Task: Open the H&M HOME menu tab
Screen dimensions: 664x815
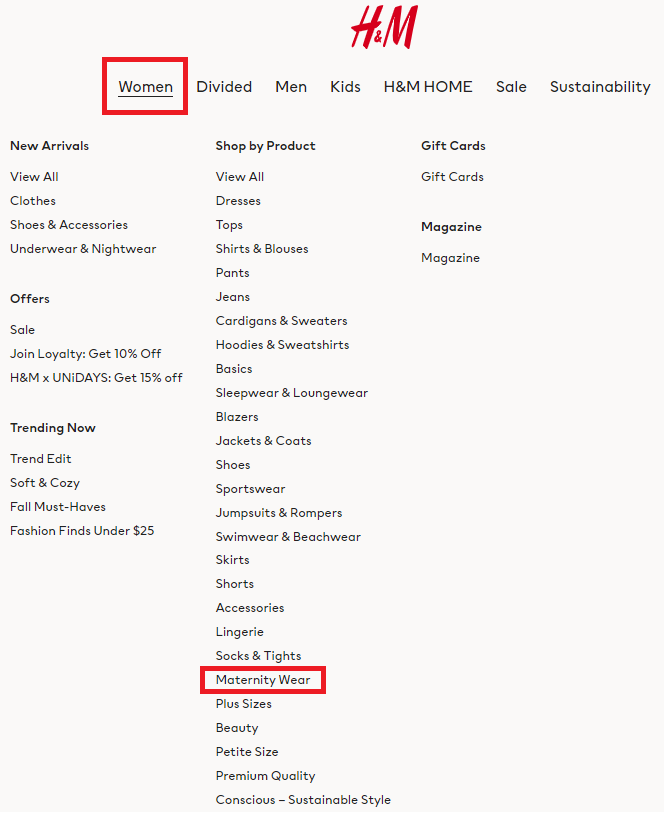Action: coord(428,87)
